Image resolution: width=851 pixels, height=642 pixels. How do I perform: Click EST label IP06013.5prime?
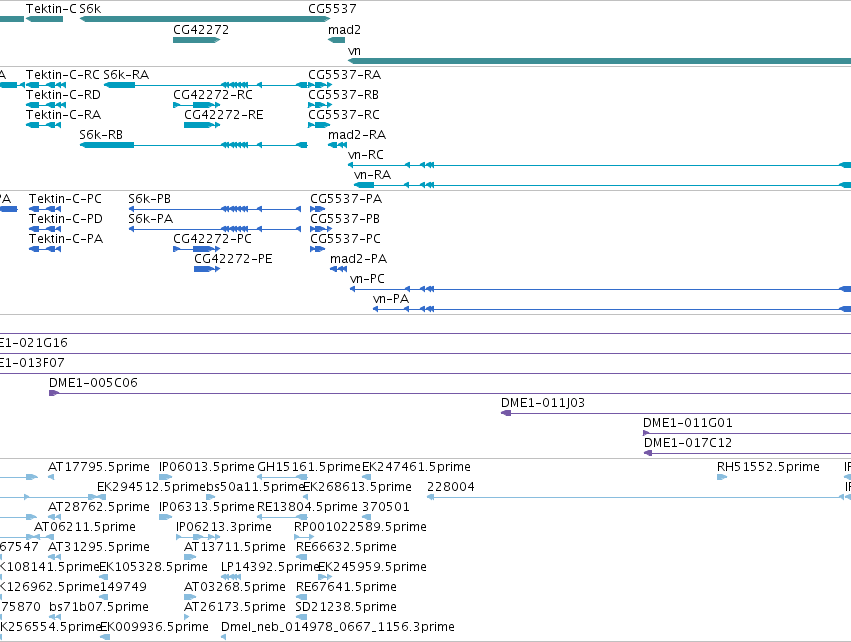(x=207, y=467)
